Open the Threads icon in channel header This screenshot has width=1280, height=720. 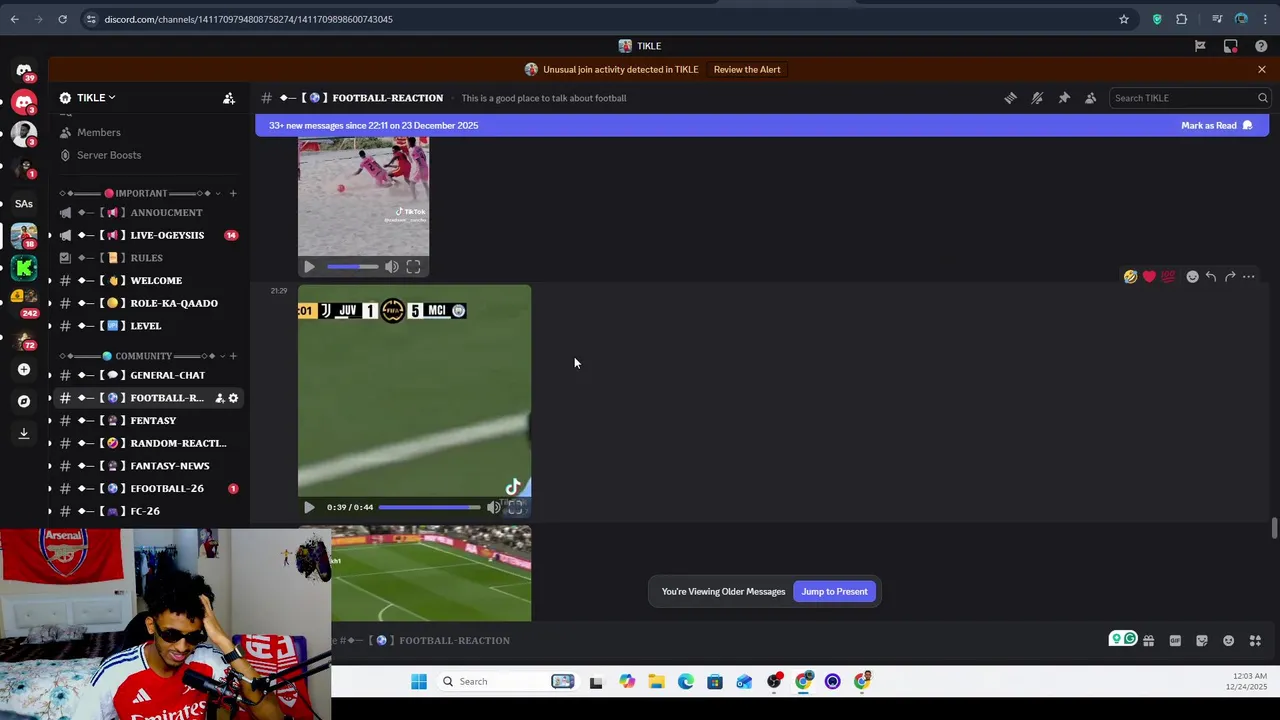click(1010, 98)
